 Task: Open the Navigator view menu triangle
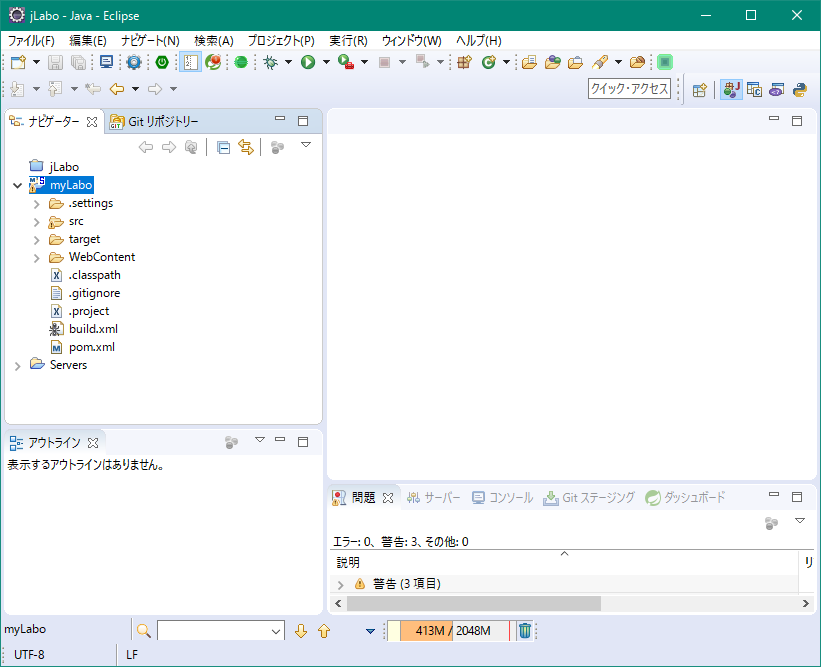pyautogui.click(x=306, y=145)
